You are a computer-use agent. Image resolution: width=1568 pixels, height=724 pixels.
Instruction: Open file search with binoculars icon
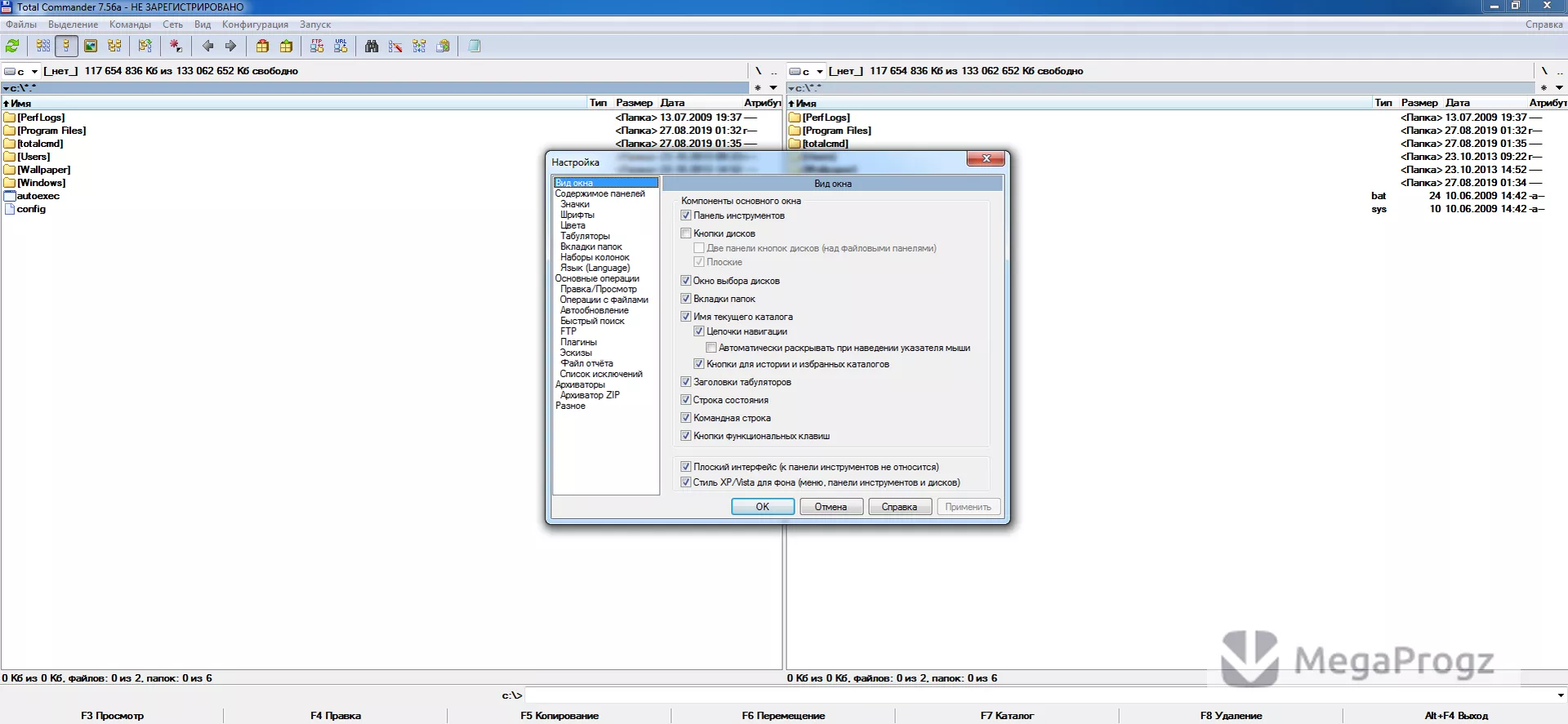tap(372, 47)
